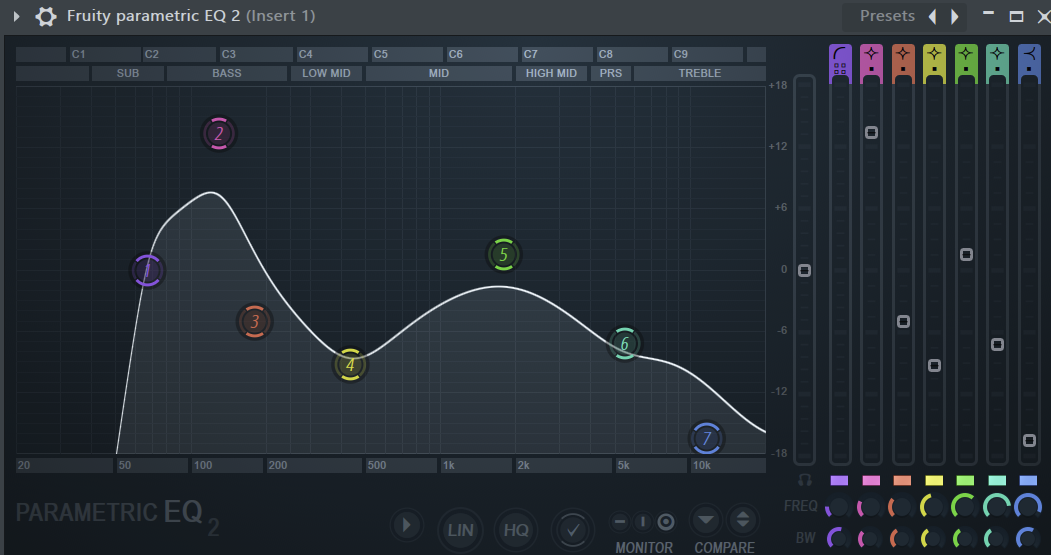The height and width of the screenshot is (555, 1051).
Task: Set MONITOR to circle option
Action: [666, 521]
